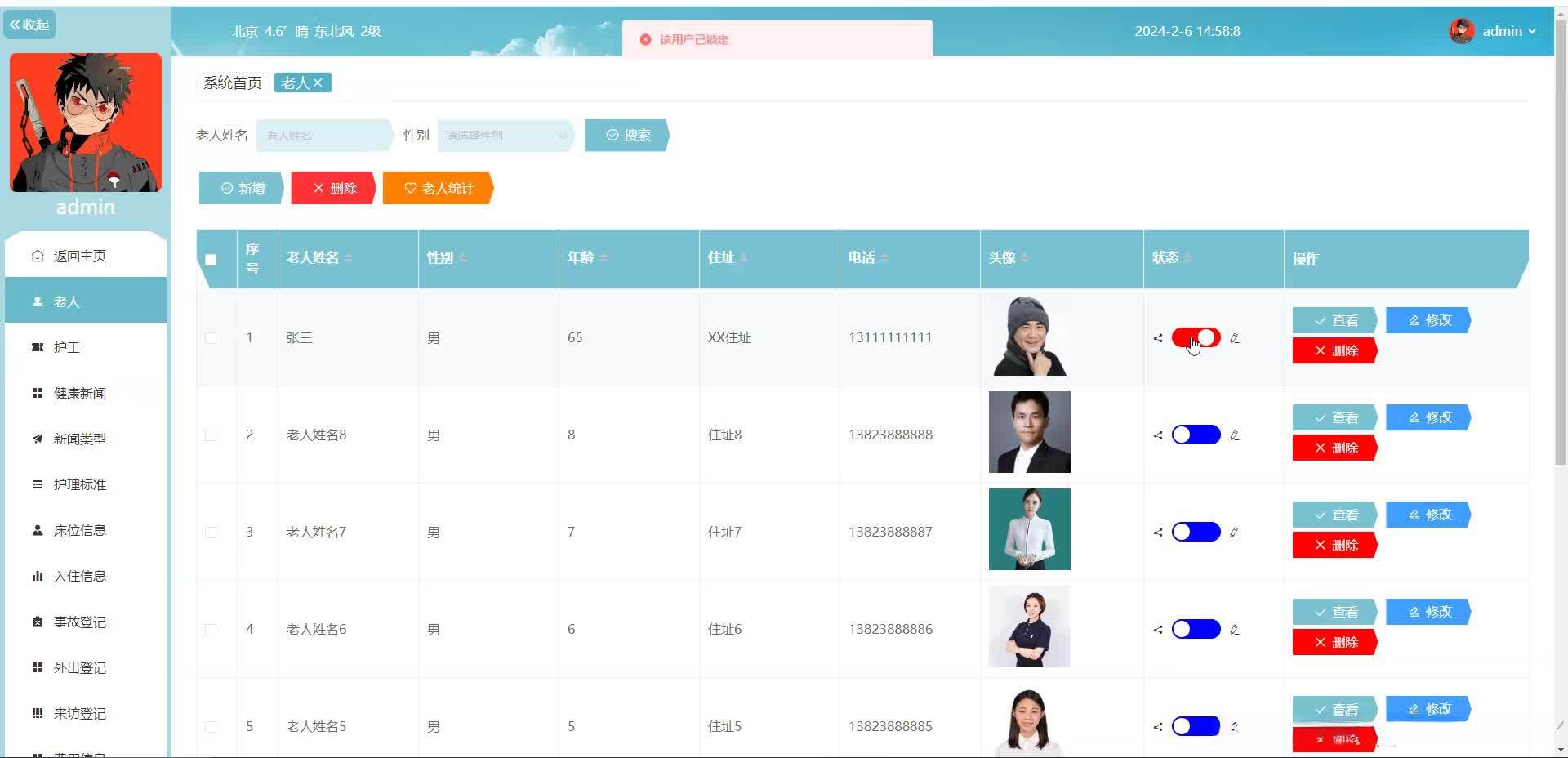Open 事故登记 sidebar menu item
Screen dimensions: 1568x758
(86, 622)
